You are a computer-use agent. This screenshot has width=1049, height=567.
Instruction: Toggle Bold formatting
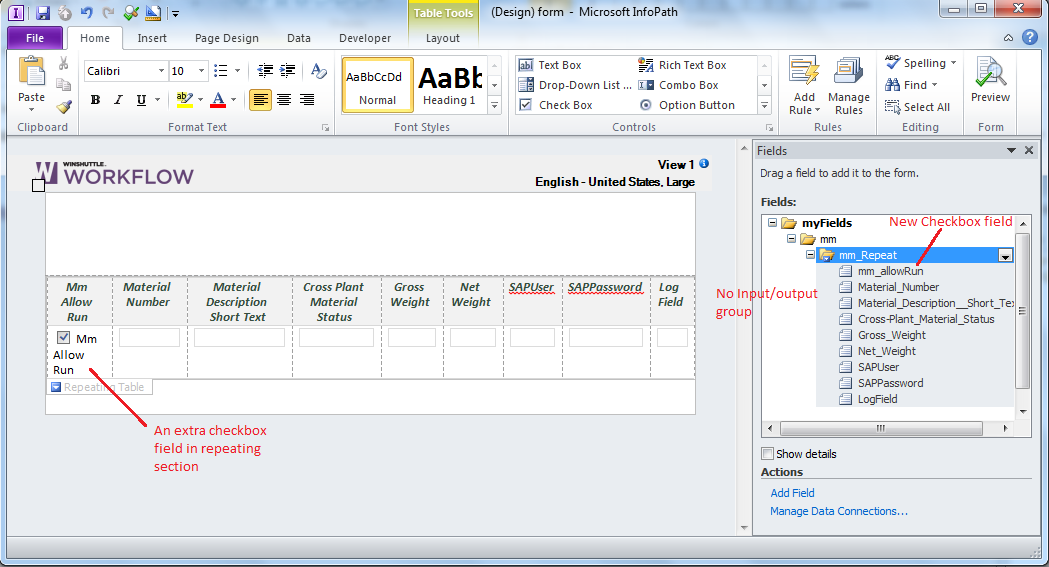coord(96,100)
